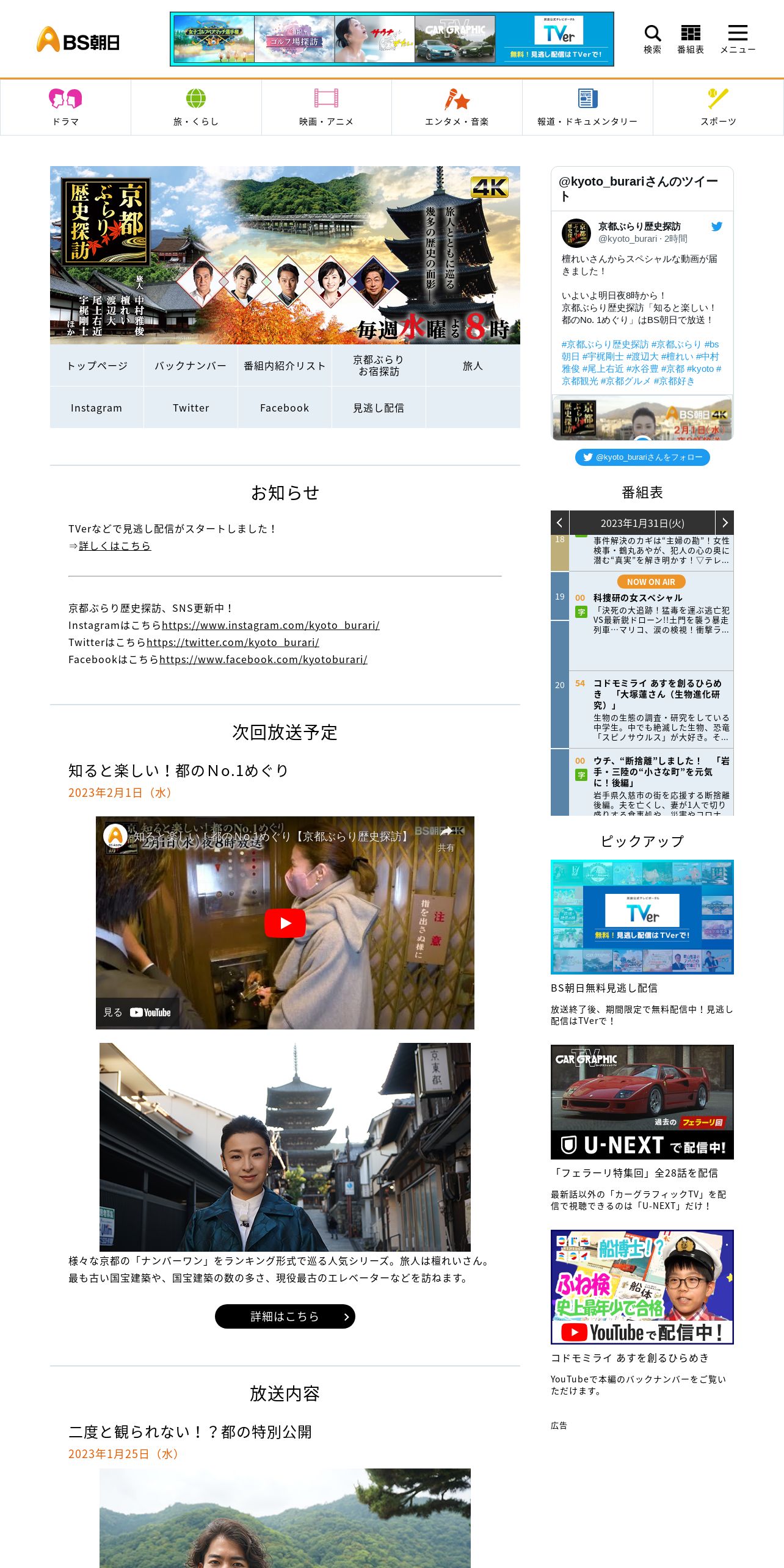
Task: Open バックナンバー tab
Action: point(191,366)
